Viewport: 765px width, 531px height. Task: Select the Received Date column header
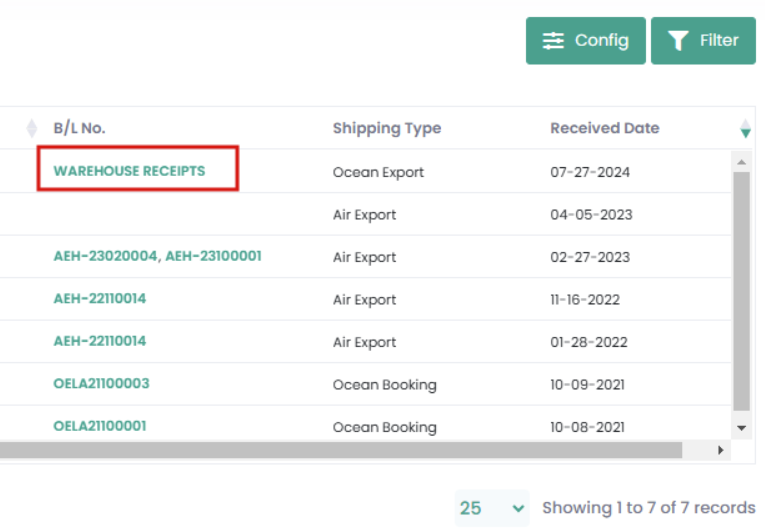coord(604,128)
